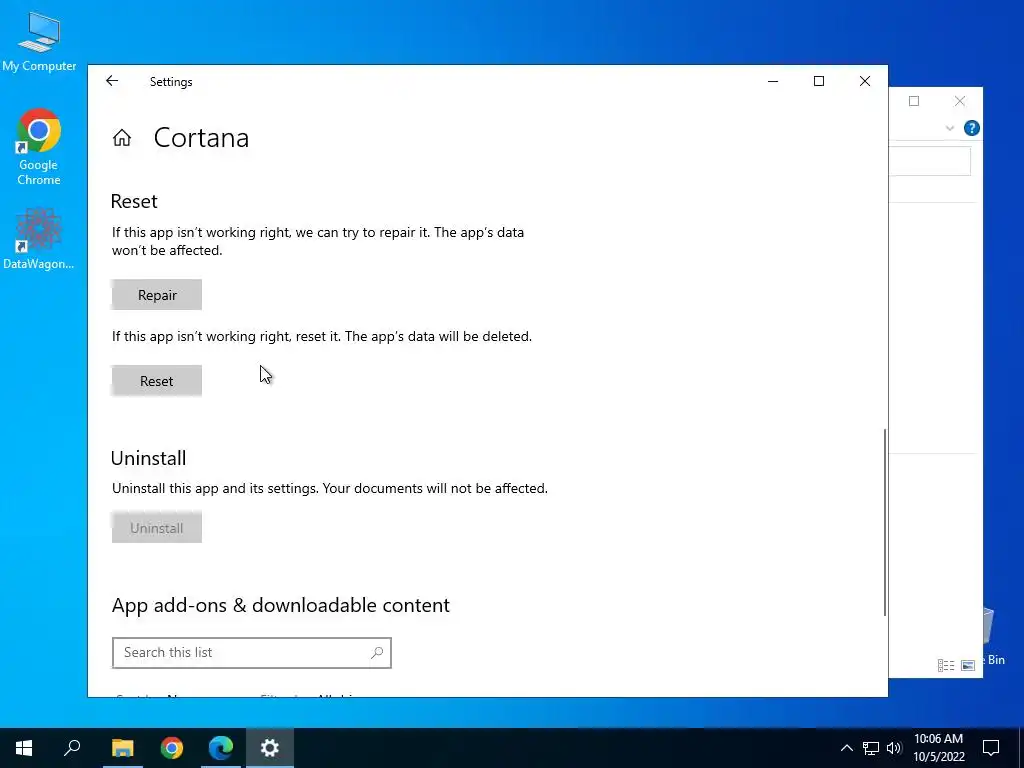Open taskbar search magnifier
This screenshot has width=1024, height=768.
pos(72,748)
